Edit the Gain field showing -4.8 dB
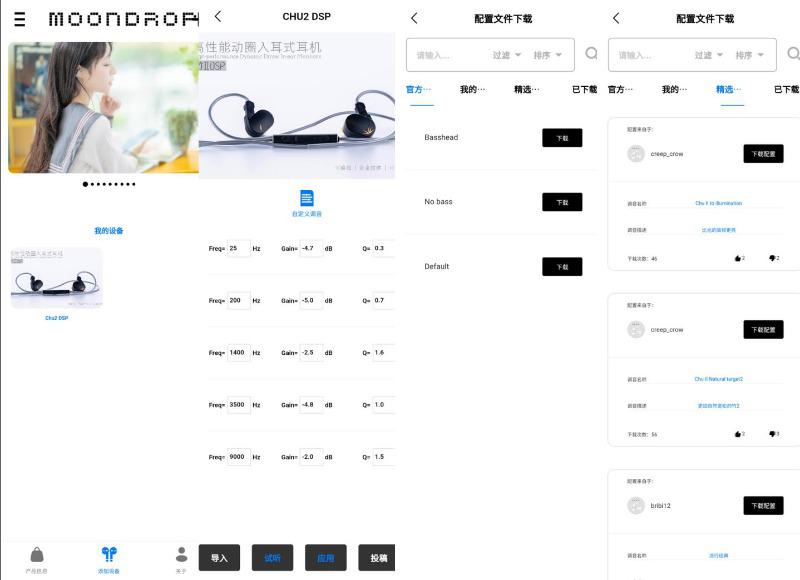 pos(311,405)
